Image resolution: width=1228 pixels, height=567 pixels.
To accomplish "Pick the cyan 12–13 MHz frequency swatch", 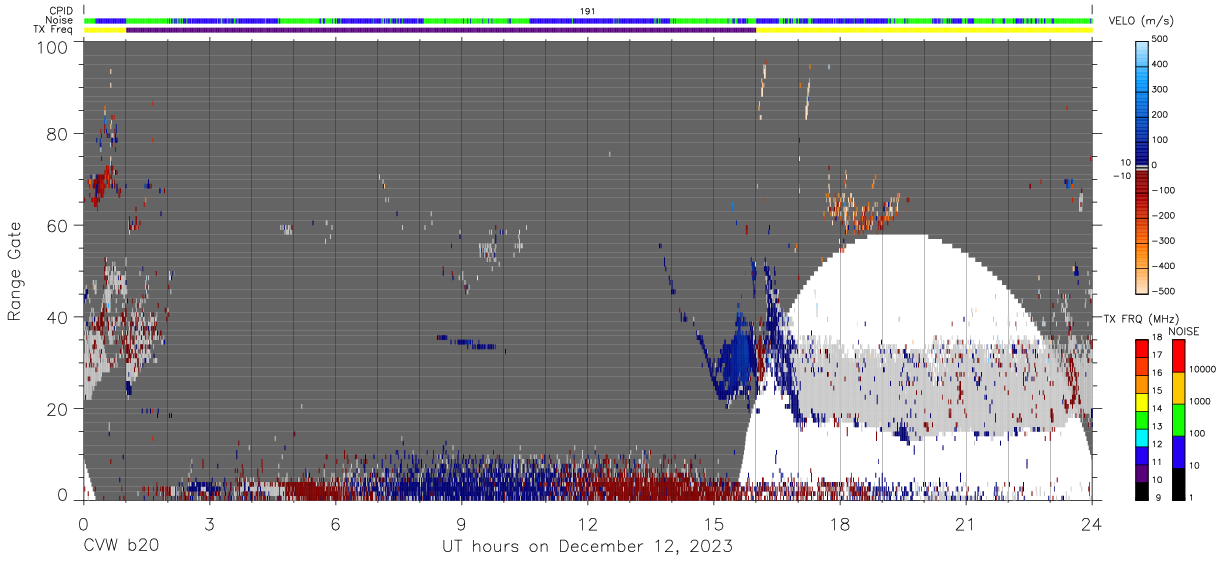I will coord(1142,437).
